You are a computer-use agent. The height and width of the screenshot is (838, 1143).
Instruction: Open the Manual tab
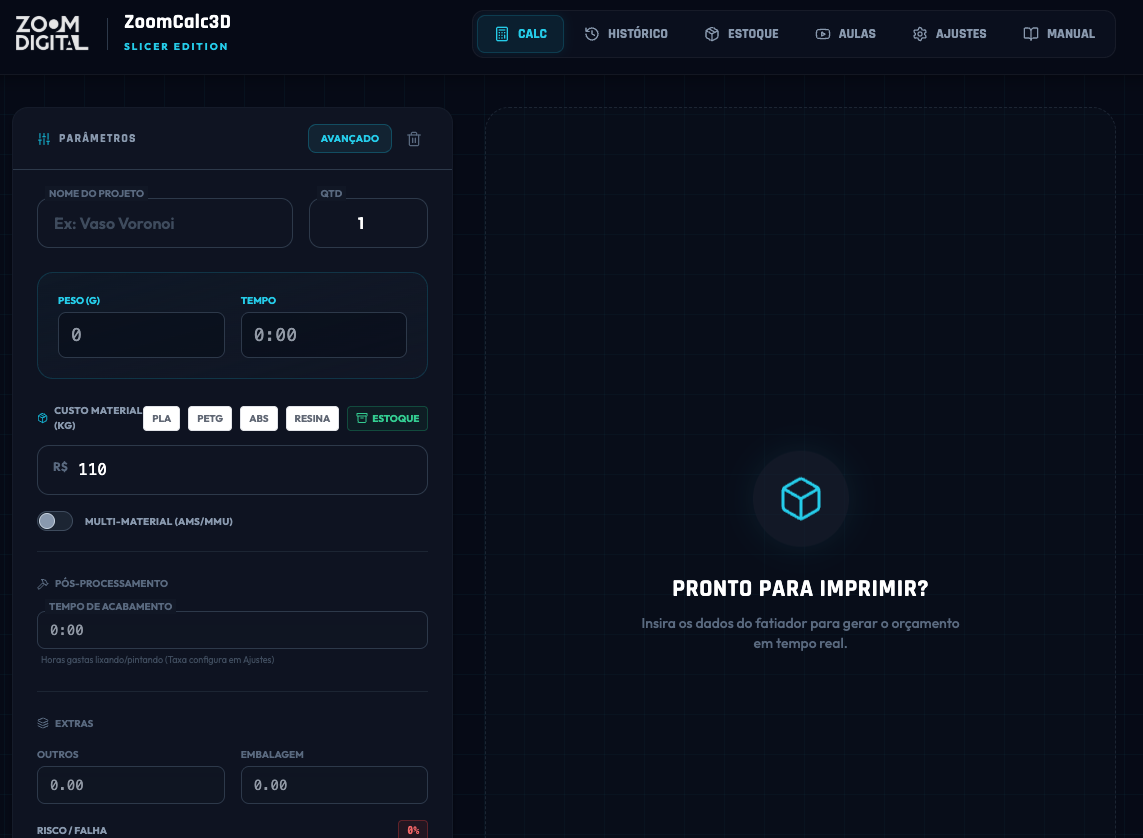coord(1059,34)
